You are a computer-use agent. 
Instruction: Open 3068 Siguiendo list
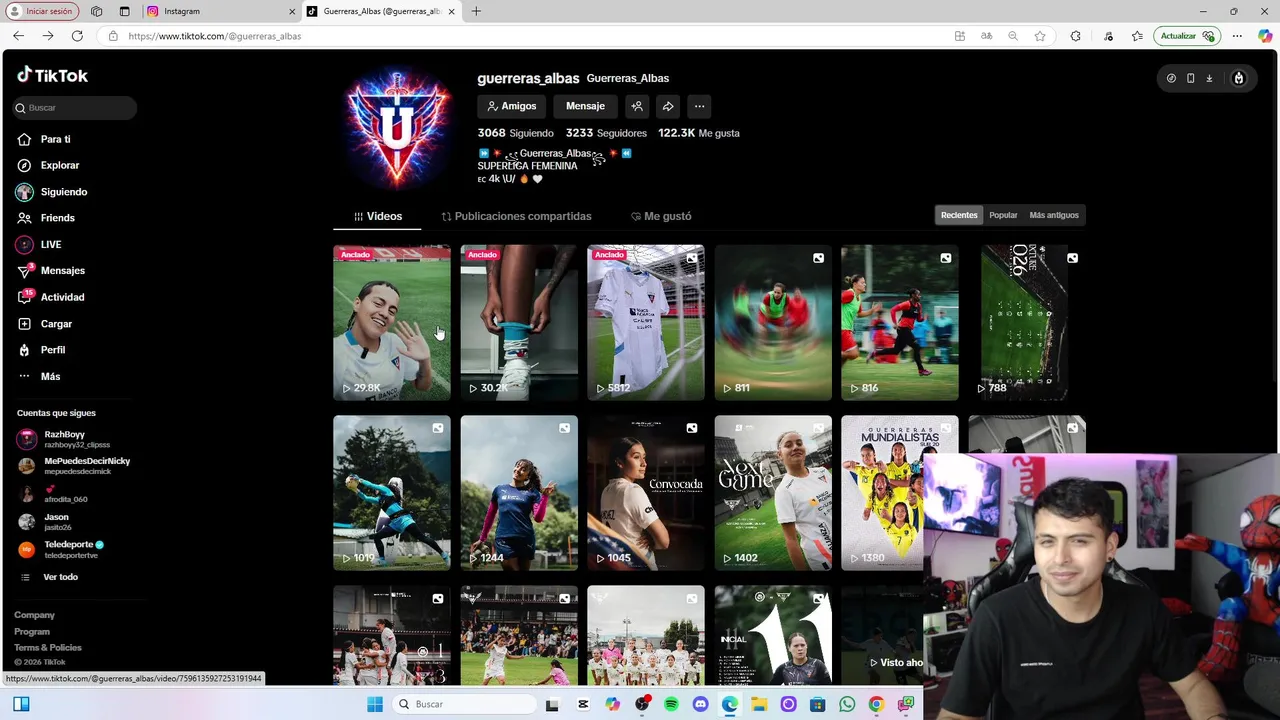pyautogui.click(x=515, y=133)
